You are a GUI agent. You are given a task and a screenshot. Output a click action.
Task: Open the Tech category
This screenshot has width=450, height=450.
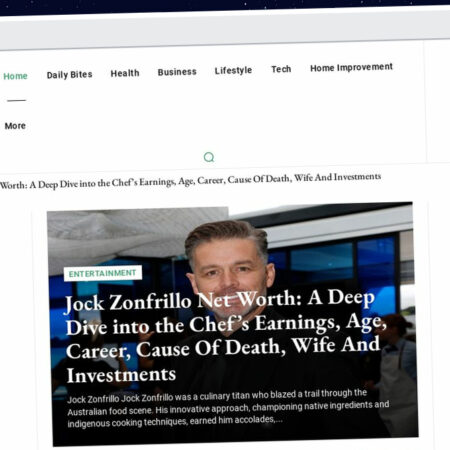[x=281, y=69]
